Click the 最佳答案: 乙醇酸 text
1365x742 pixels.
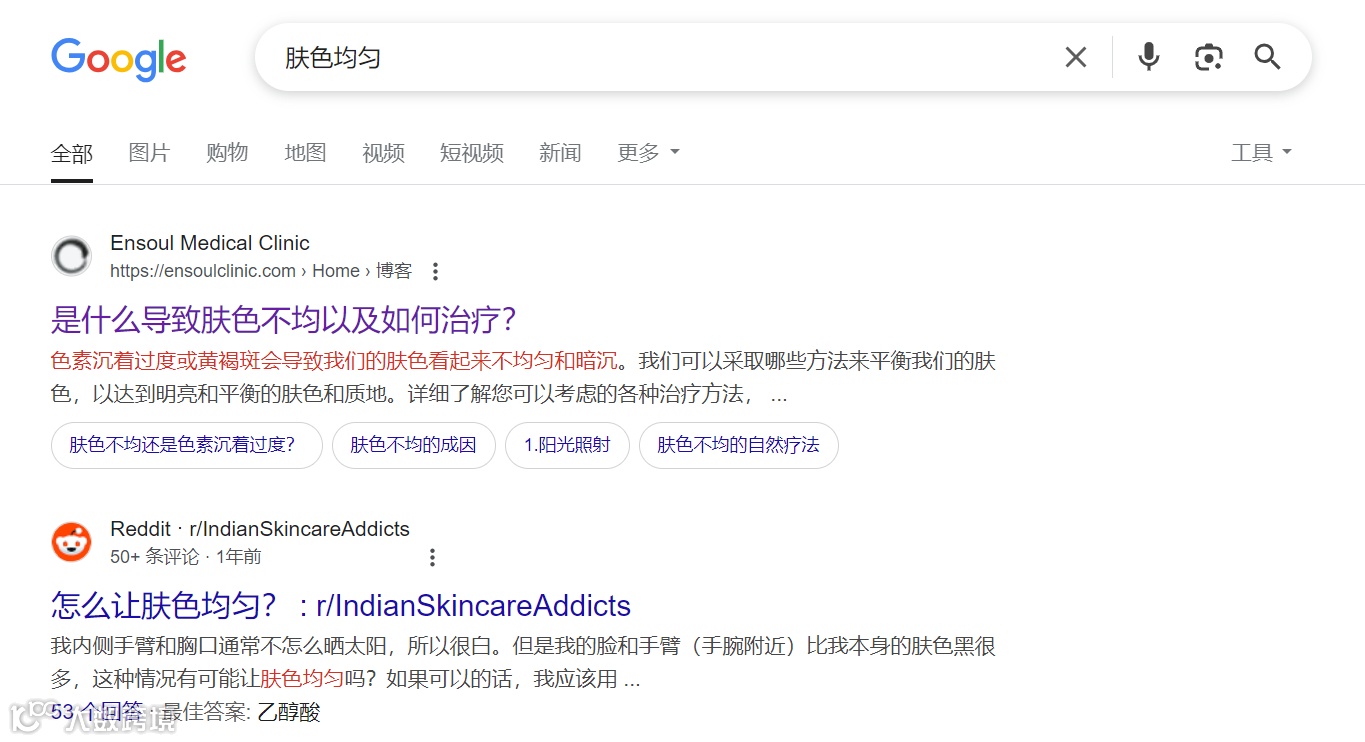[x=241, y=712]
